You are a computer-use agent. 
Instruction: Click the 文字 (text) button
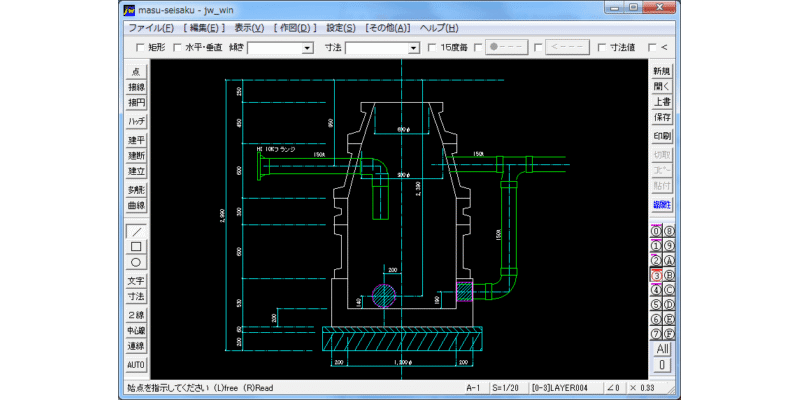(136, 281)
